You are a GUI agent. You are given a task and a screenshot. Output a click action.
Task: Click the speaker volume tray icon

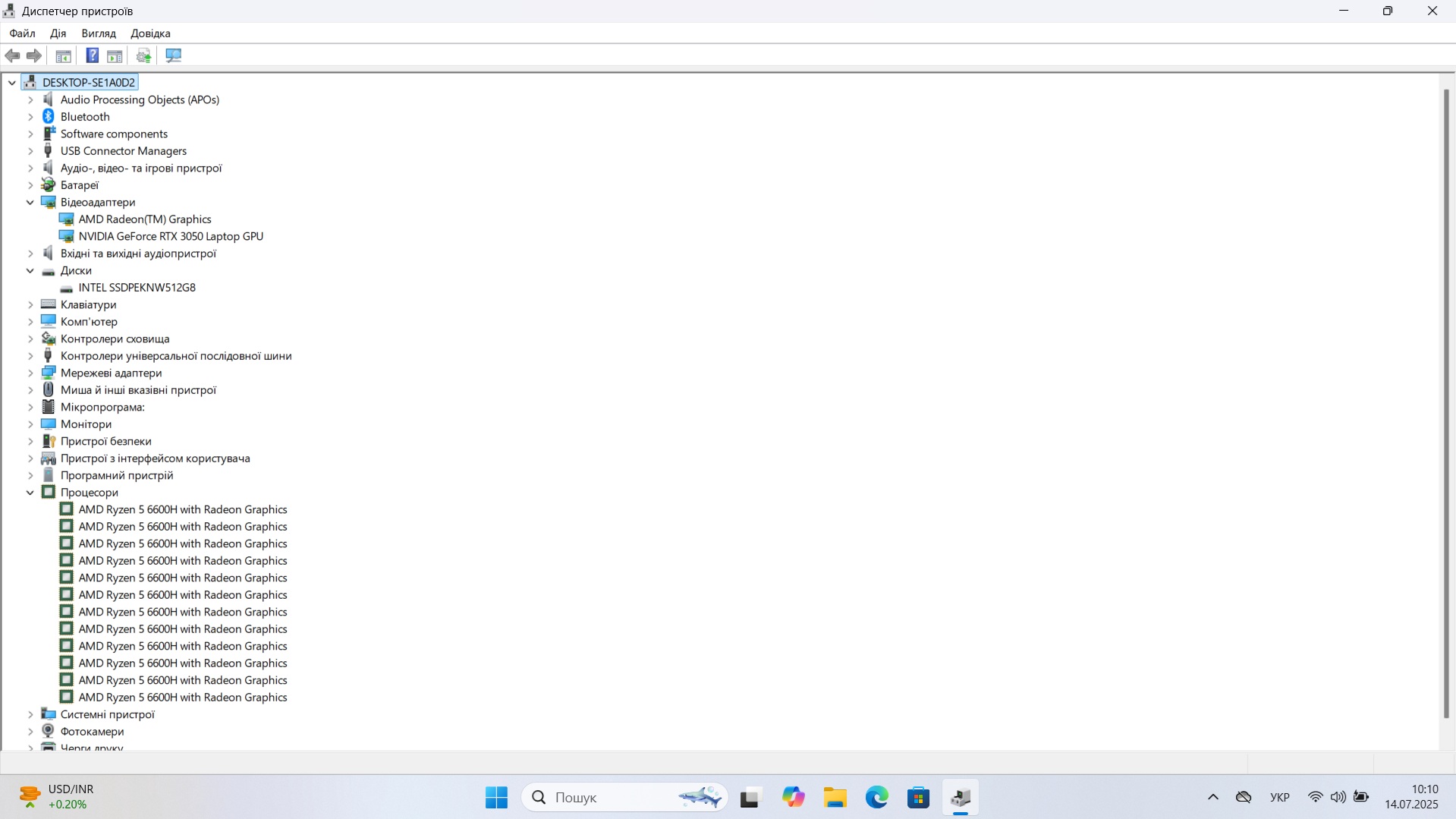click(1338, 797)
